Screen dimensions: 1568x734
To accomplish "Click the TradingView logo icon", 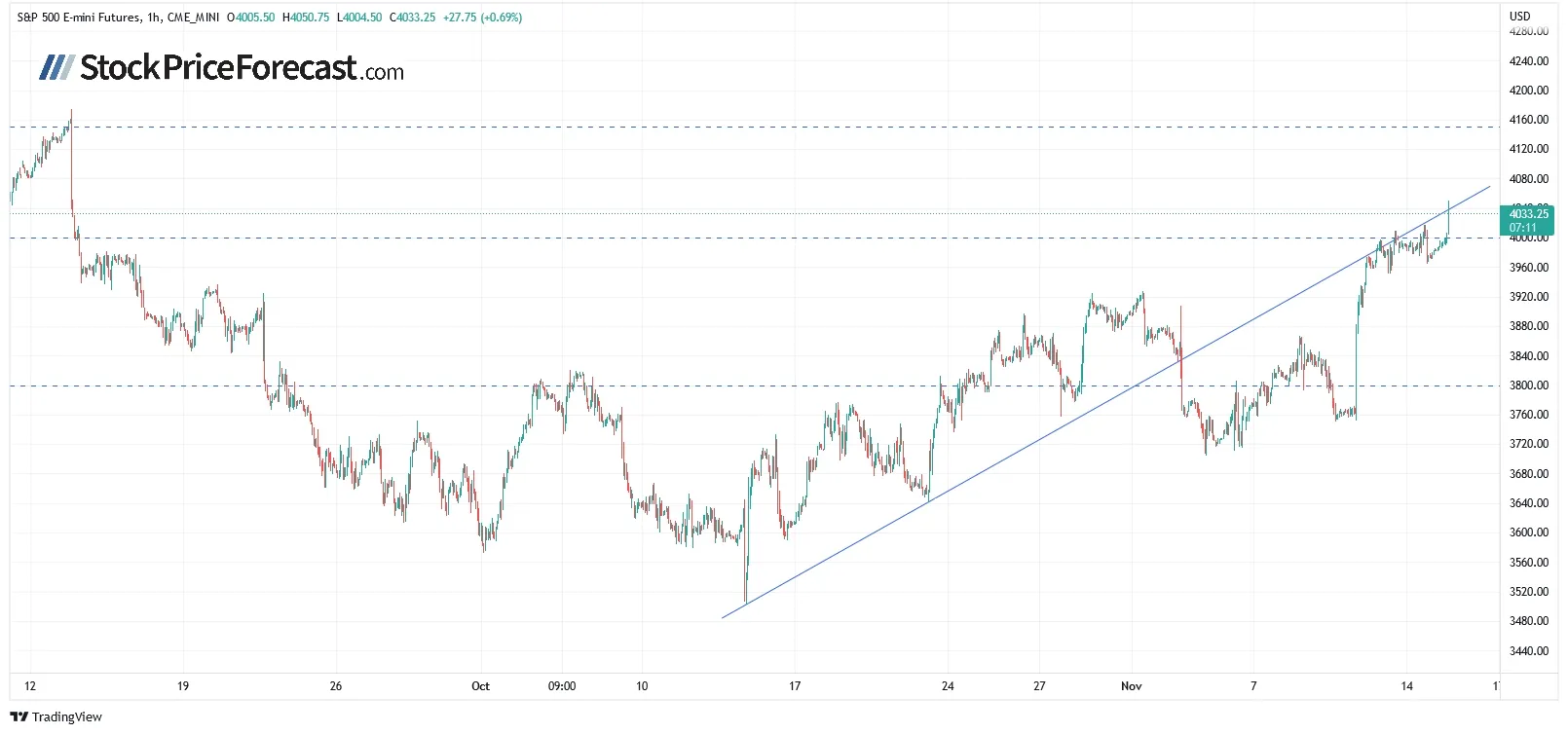I will pos(19,717).
